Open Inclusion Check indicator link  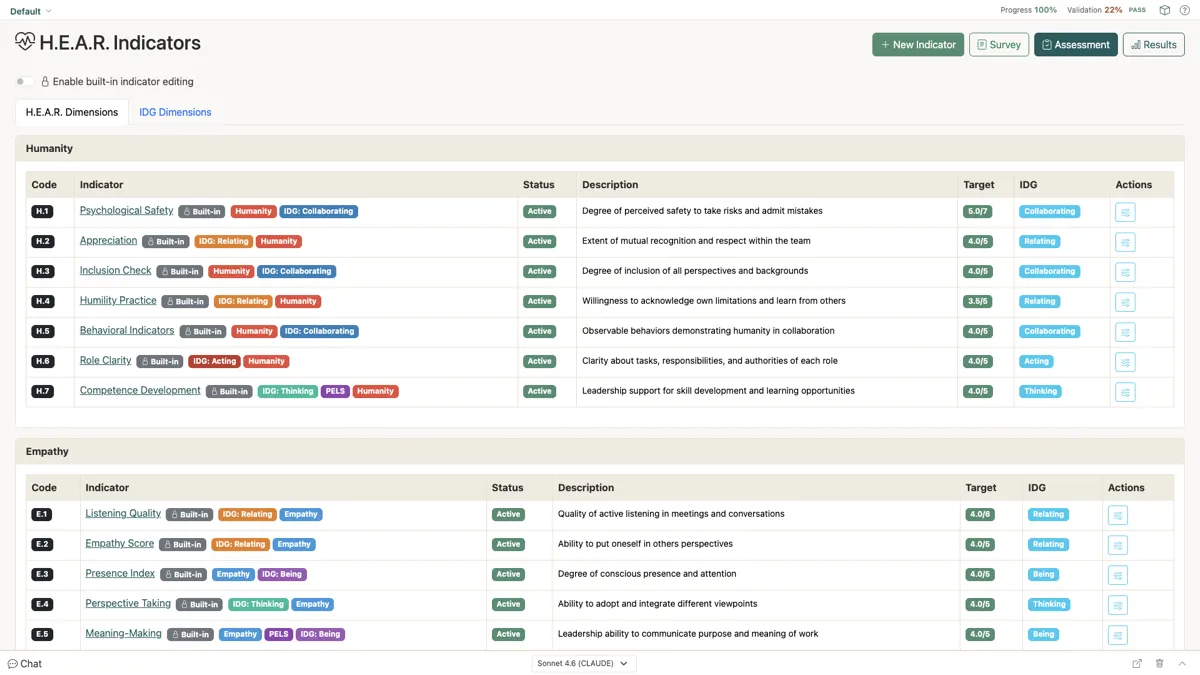tap(115, 270)
